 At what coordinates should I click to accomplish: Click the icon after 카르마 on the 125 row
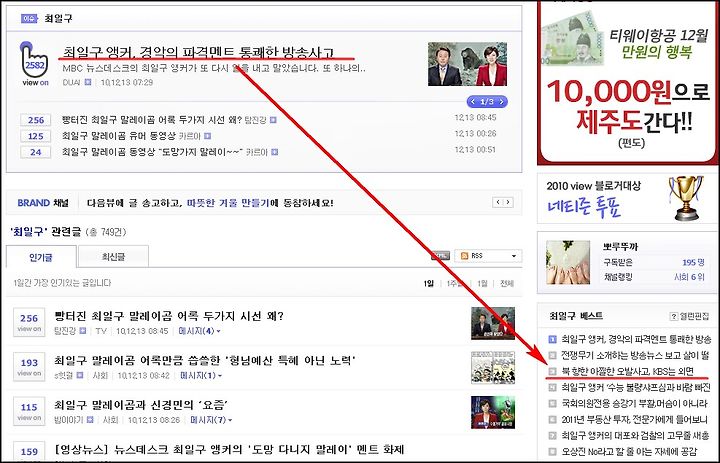[x=207, y=136]
